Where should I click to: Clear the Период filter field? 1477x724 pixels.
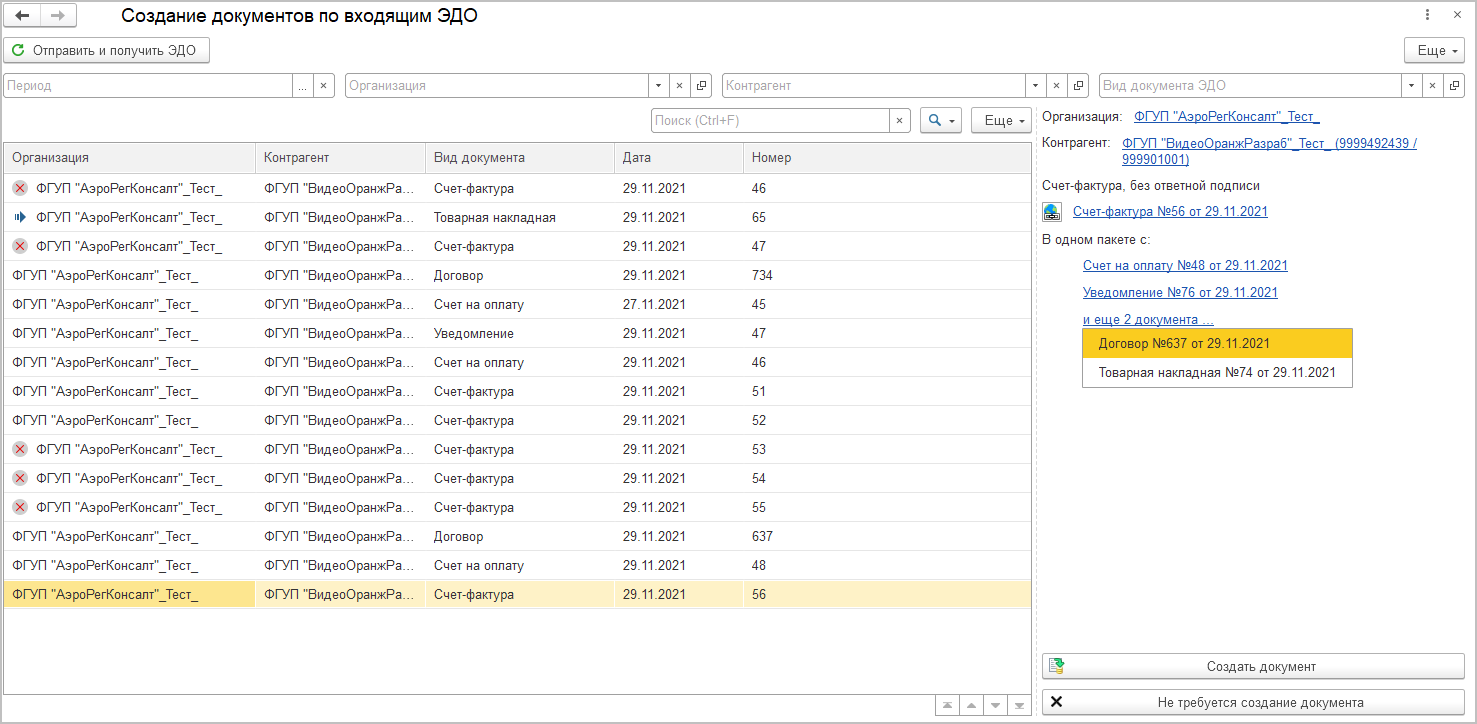coord(323,86)
